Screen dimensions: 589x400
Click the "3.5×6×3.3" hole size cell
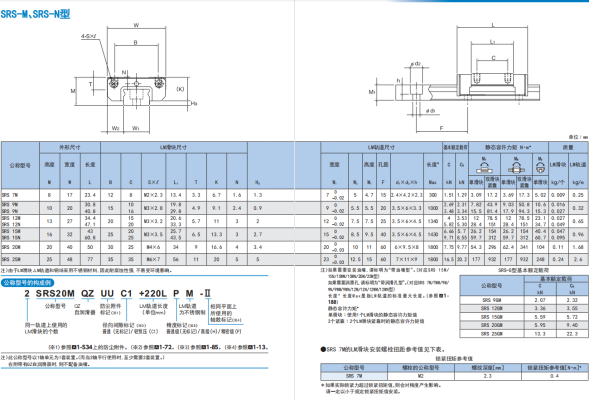click(x=407, y=208)
